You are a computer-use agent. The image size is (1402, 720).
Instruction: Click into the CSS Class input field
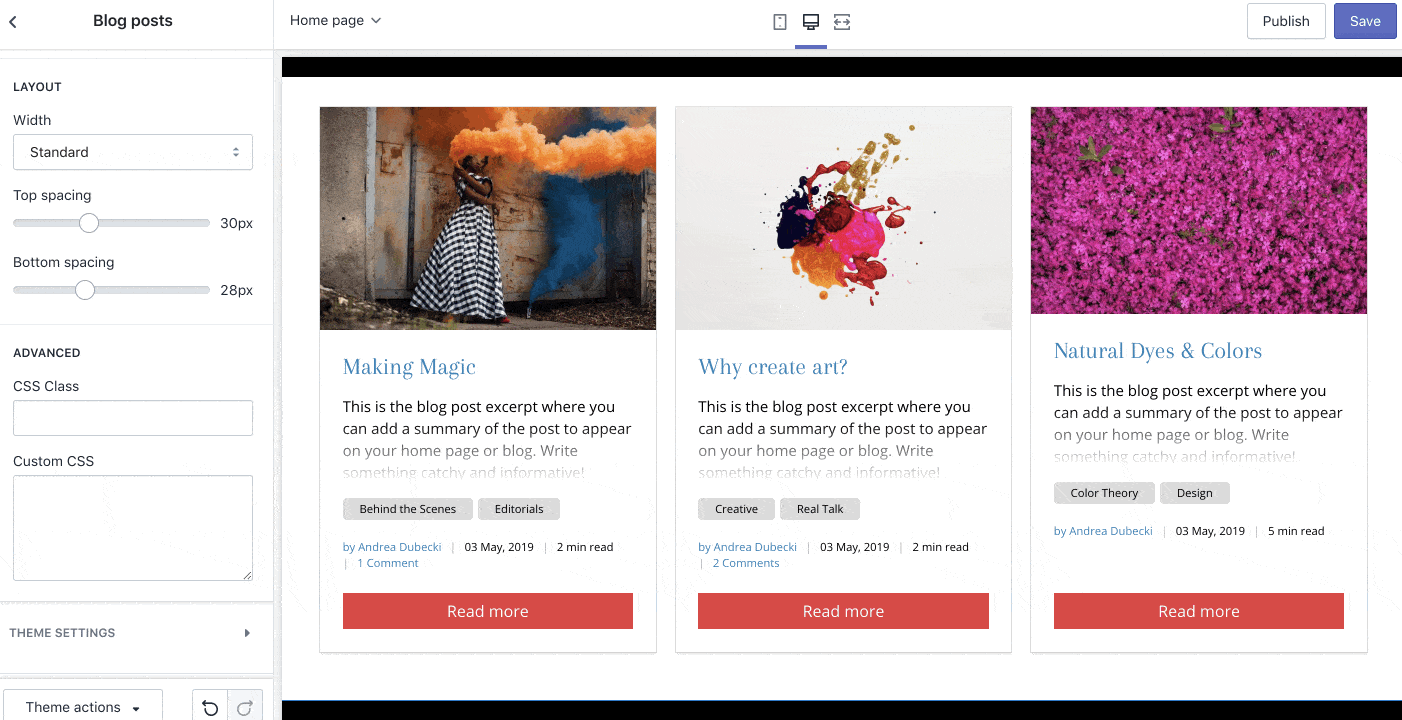(x=133, y=418)
